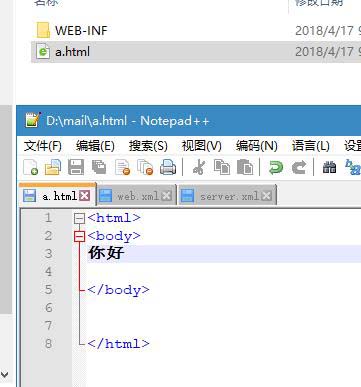Open the 编辑(E) menu
This screenshot has height=387, width=361.
pos(95,146)
